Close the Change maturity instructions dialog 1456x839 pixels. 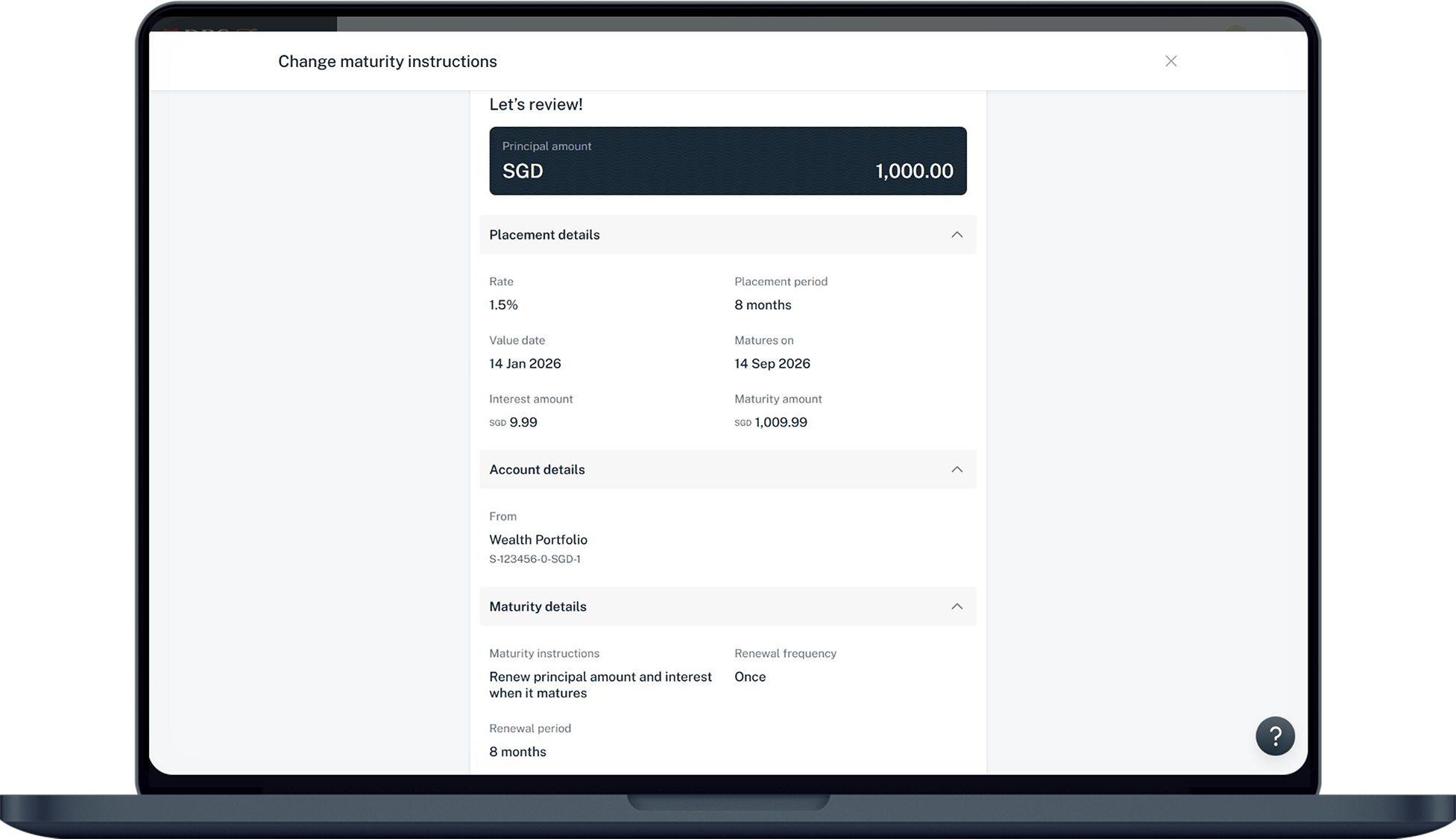pyautogui.click(x=1170, y=61)
